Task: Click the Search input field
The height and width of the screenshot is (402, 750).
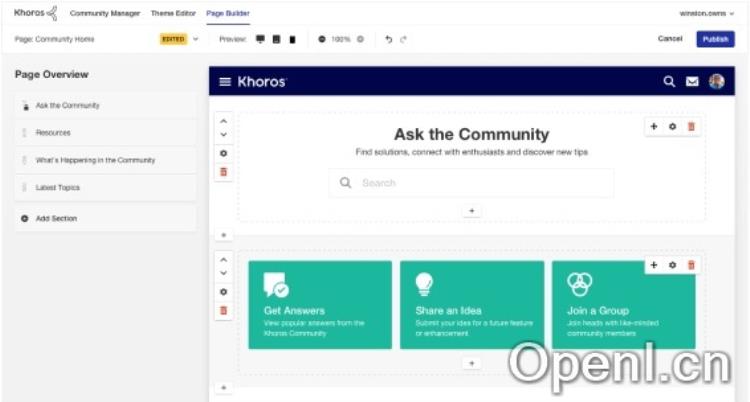Action: 471,183
